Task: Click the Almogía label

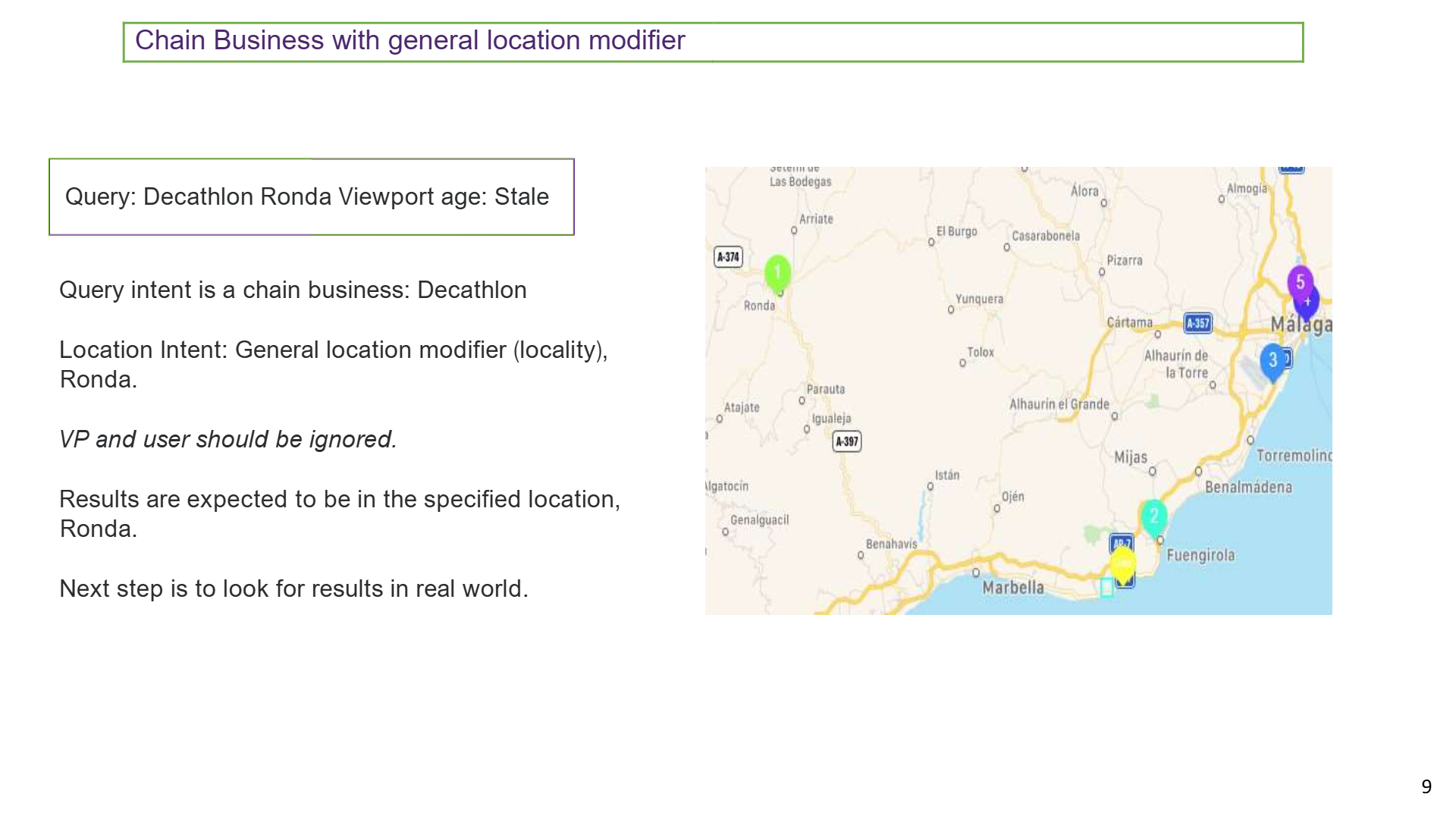Action: pyautogui.click(x=1247, y=189)
